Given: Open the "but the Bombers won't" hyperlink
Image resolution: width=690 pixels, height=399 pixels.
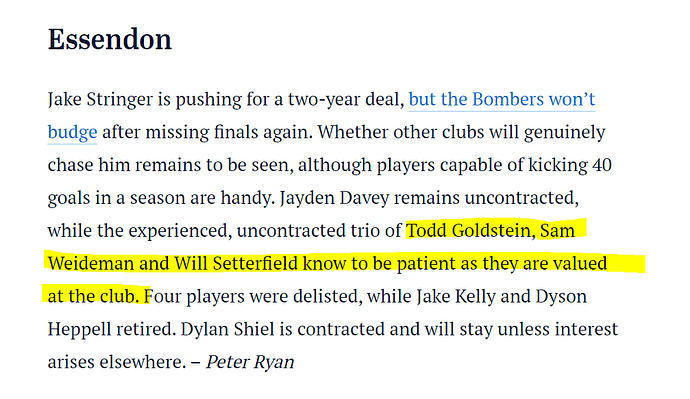Looking at the screenshot, I should coord(502,99).
